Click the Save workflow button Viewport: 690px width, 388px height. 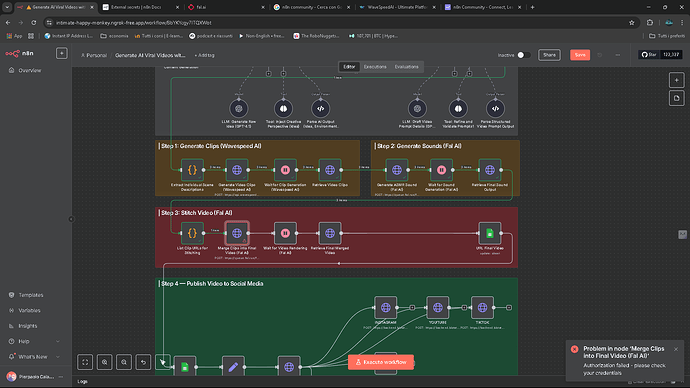(580, 55)
